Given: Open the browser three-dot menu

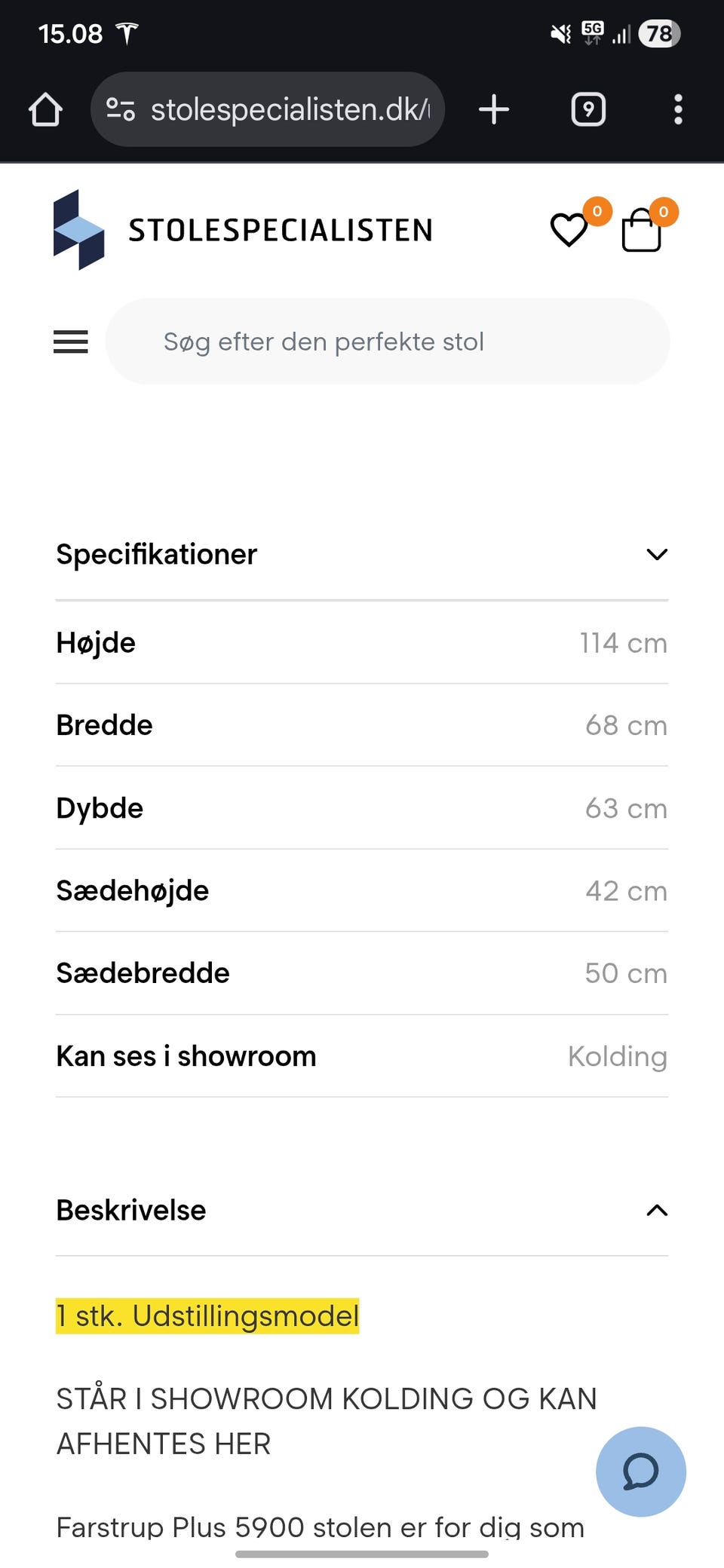Looking at the screenshot, I should click(678, 109).
